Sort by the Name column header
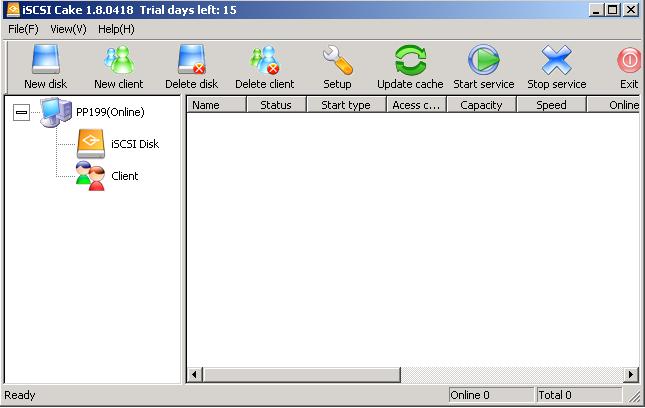 pos(216,105)
